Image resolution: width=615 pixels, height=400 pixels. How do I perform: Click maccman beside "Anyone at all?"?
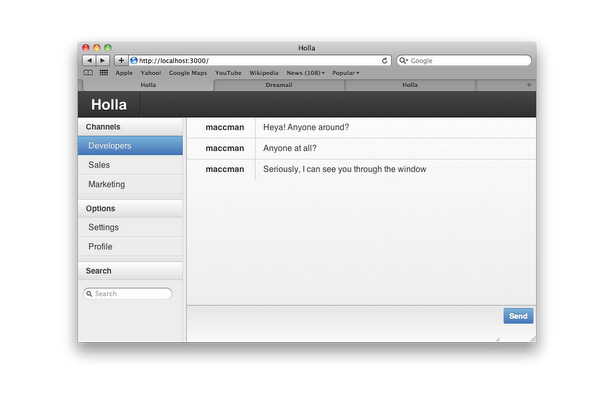point(225,148)
